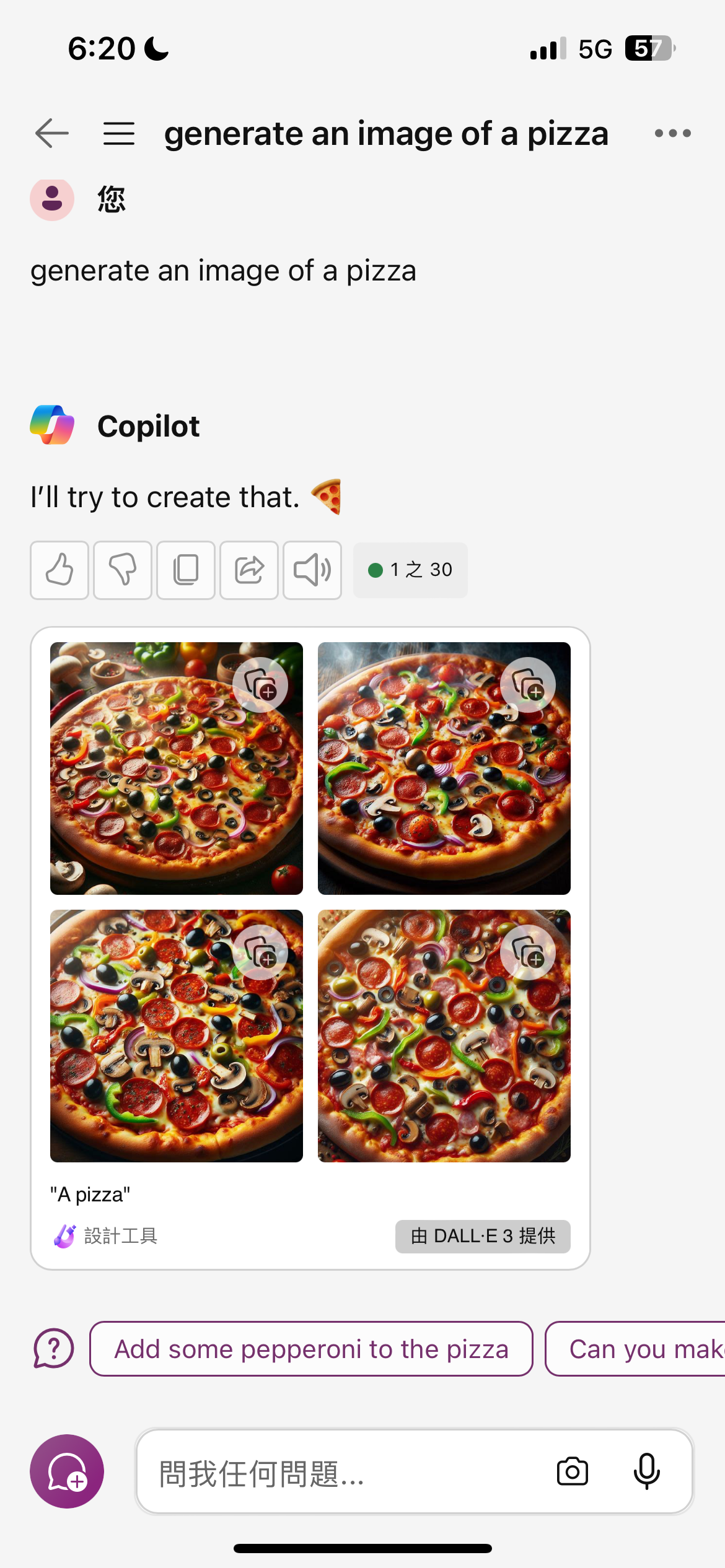
Task: Add top-right pizza image to collection
Action: [528, 685]
